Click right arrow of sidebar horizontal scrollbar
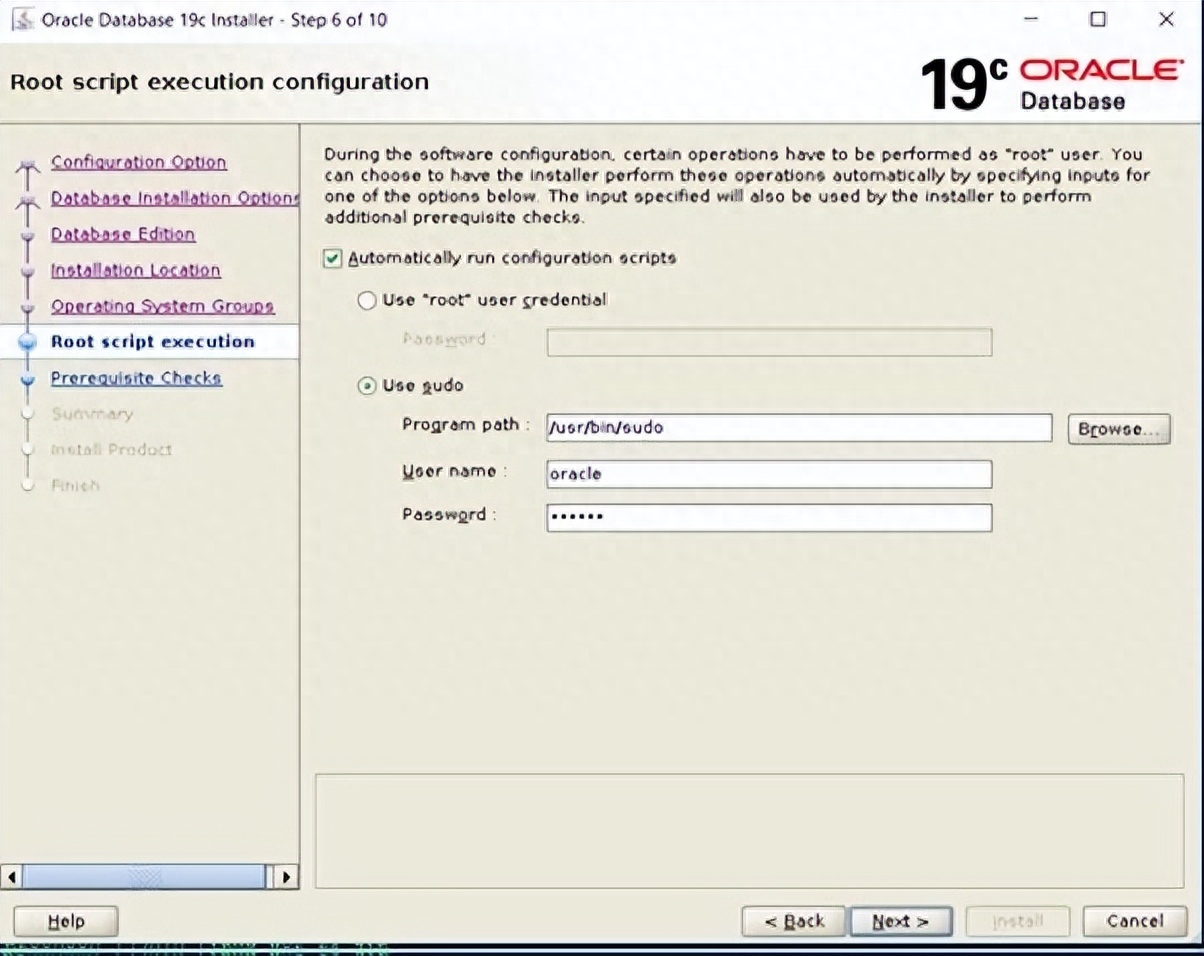This screenshot has width=1204, height=956. [286, 877]
